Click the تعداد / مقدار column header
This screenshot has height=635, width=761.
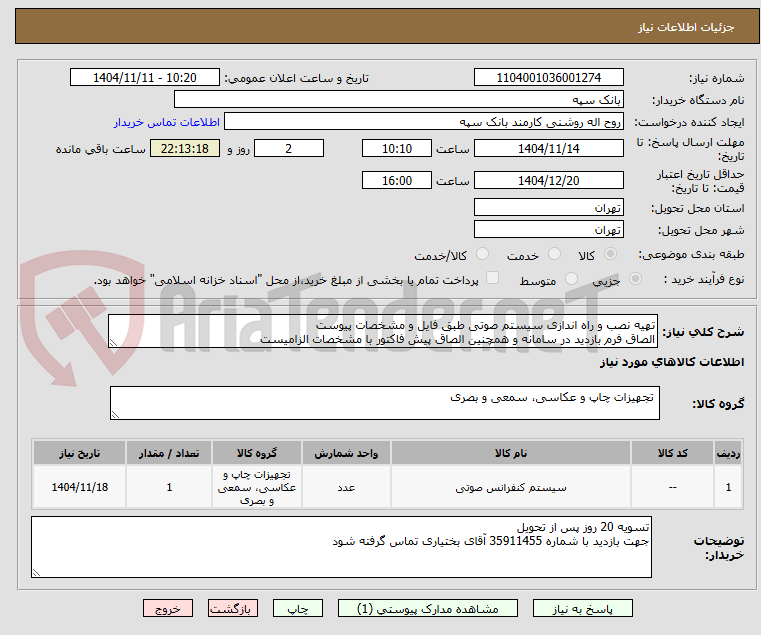pyautogui.click(x=169, y=453)
